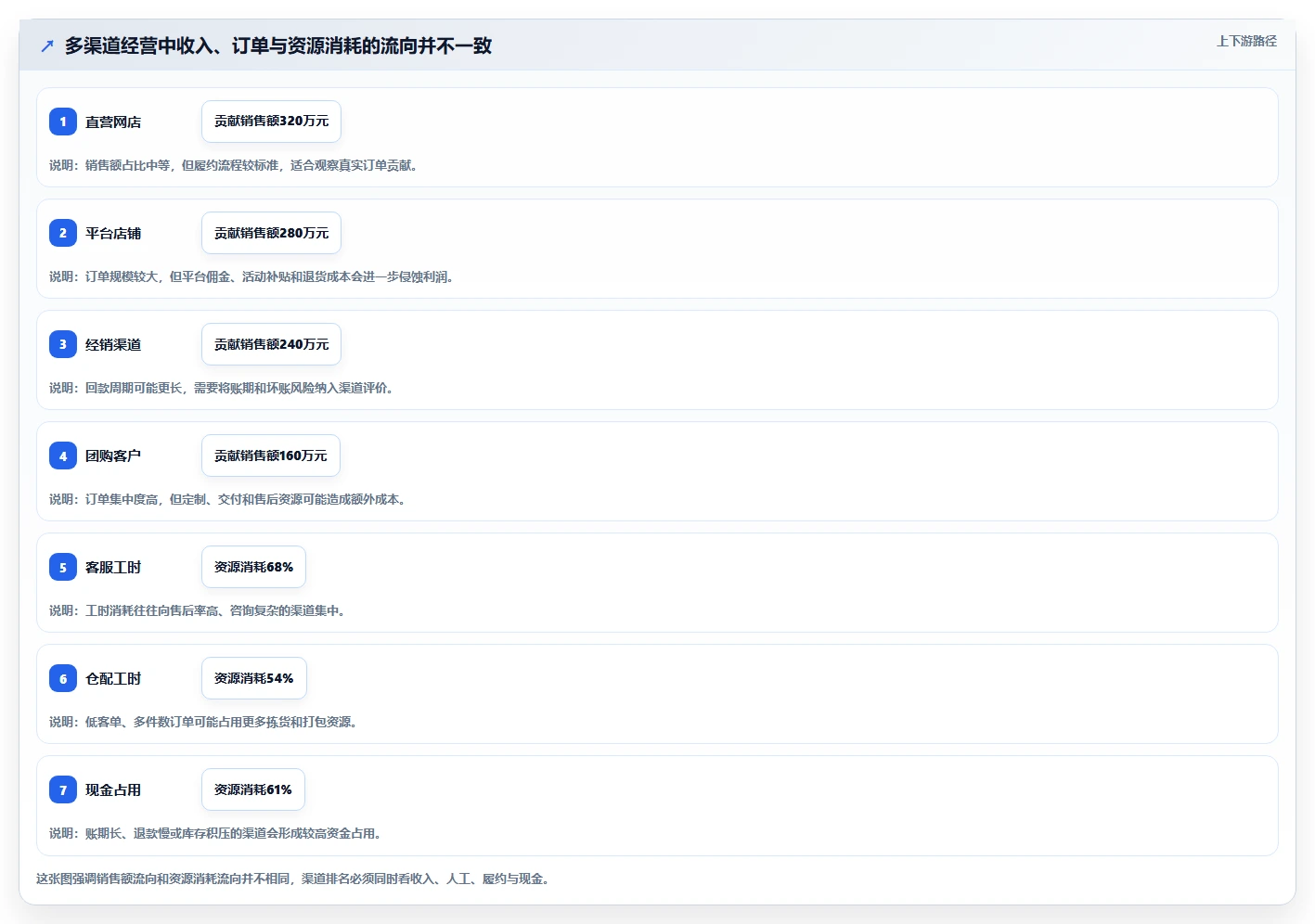Click the 贡献销售额320万元 chip
Image resolution: width=1315 pixels, height=924 pixels.
click(271, 122)
